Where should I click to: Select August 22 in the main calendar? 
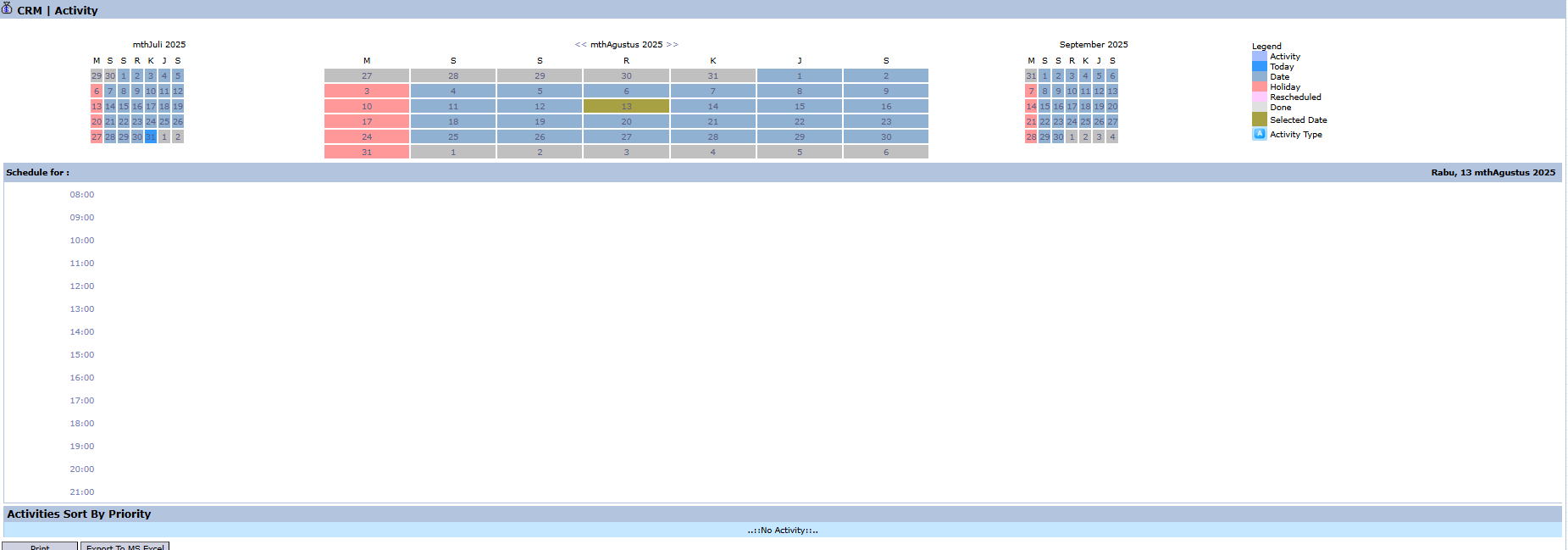(799, 121)
